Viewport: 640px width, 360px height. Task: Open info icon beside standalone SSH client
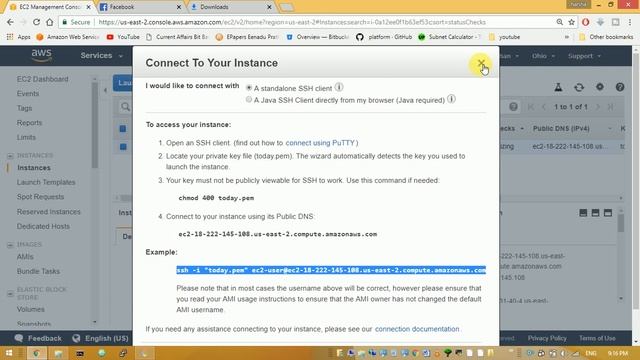[x=339, y=87]
